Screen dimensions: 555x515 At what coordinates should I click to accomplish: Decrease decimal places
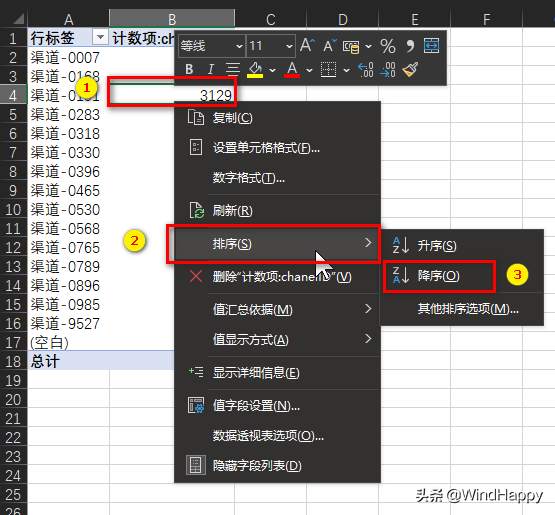tap(388, 69)
